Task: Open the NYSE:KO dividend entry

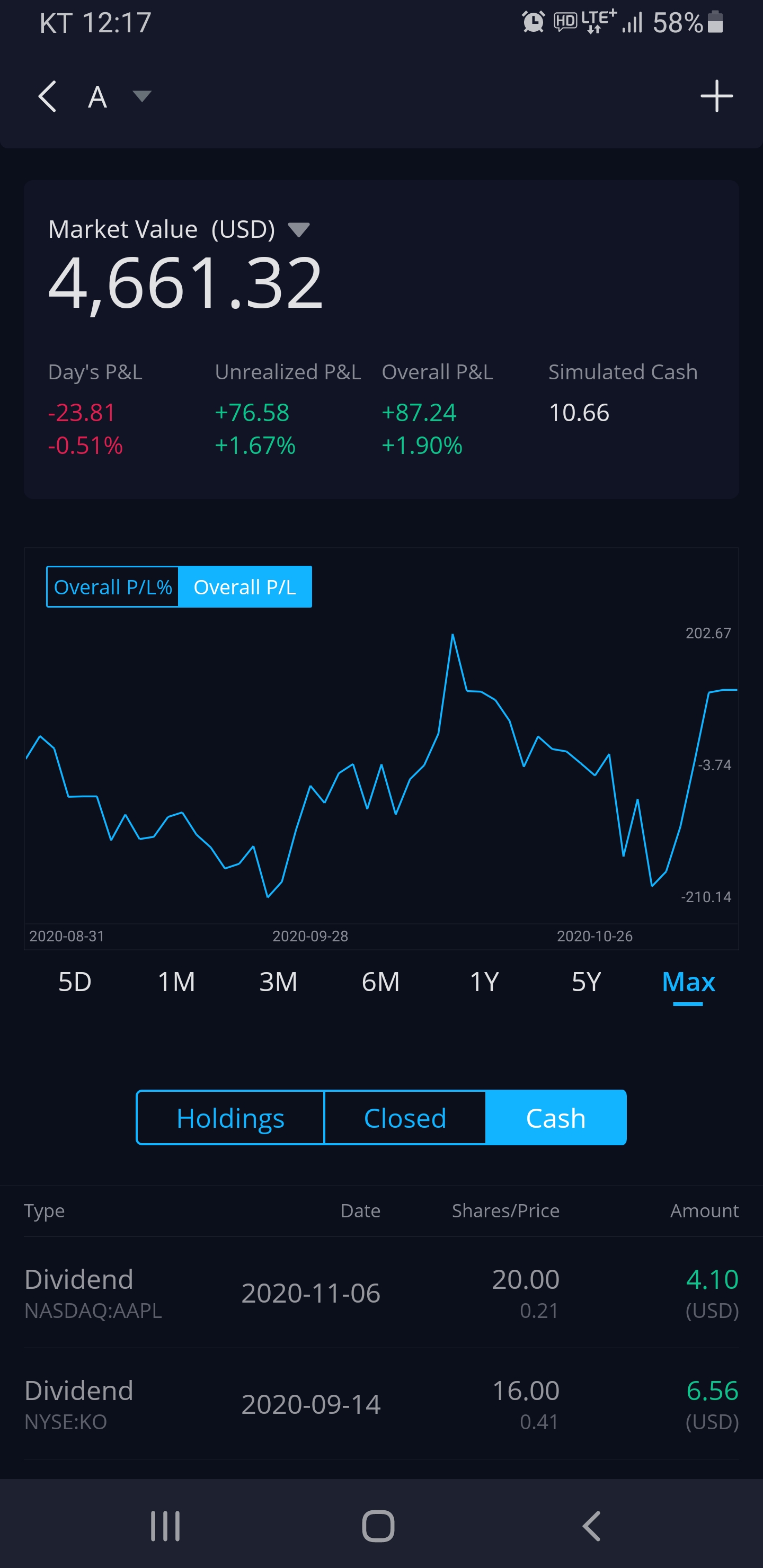Action: pyautogui.click(x=381, y=1404)
